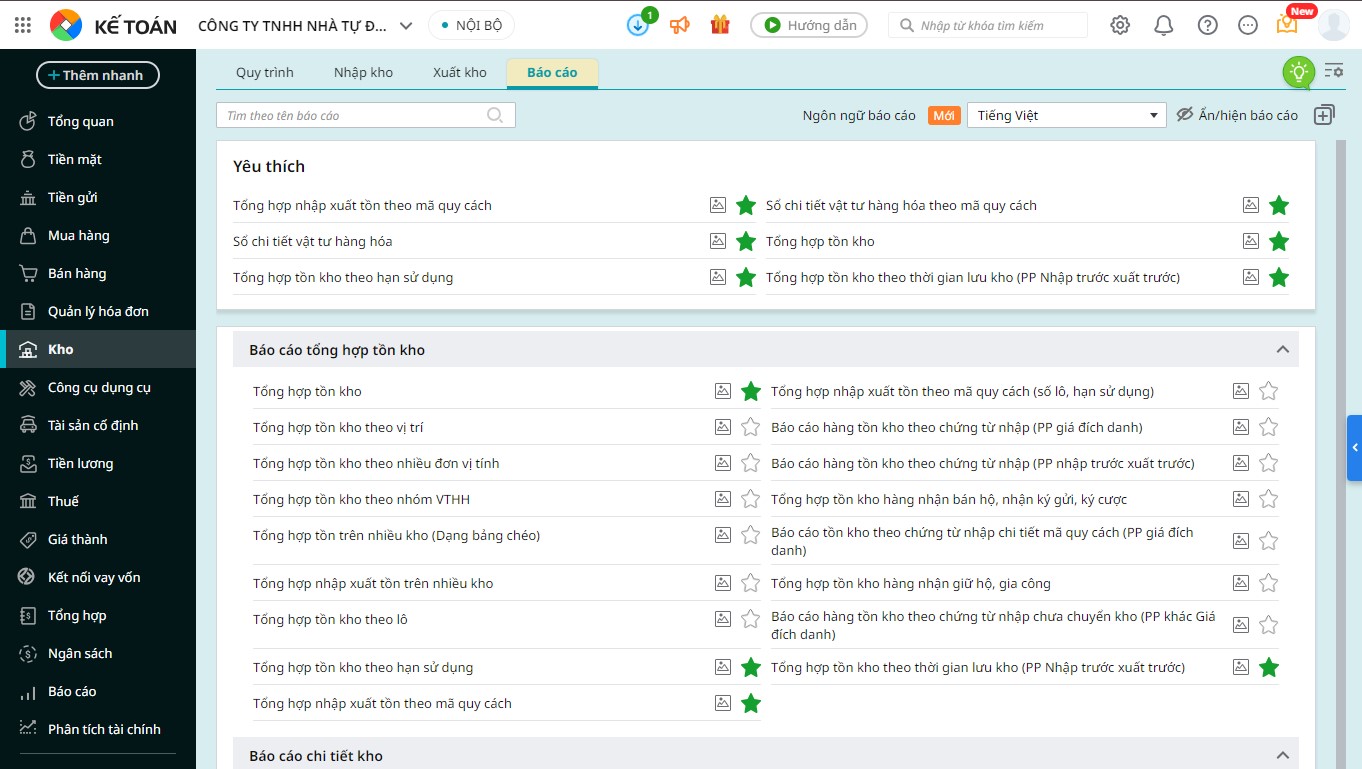Screen dimensions: 1362x769
Task: Switch to Xuất kho tab
Action: (460, 72)
